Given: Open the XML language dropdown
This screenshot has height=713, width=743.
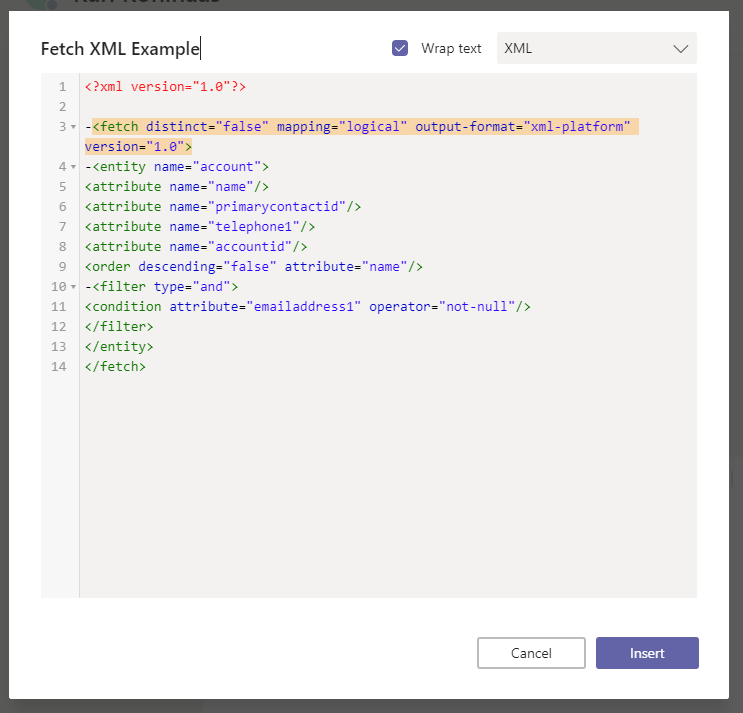Looking at the screenshot, I should click(597, 48).
